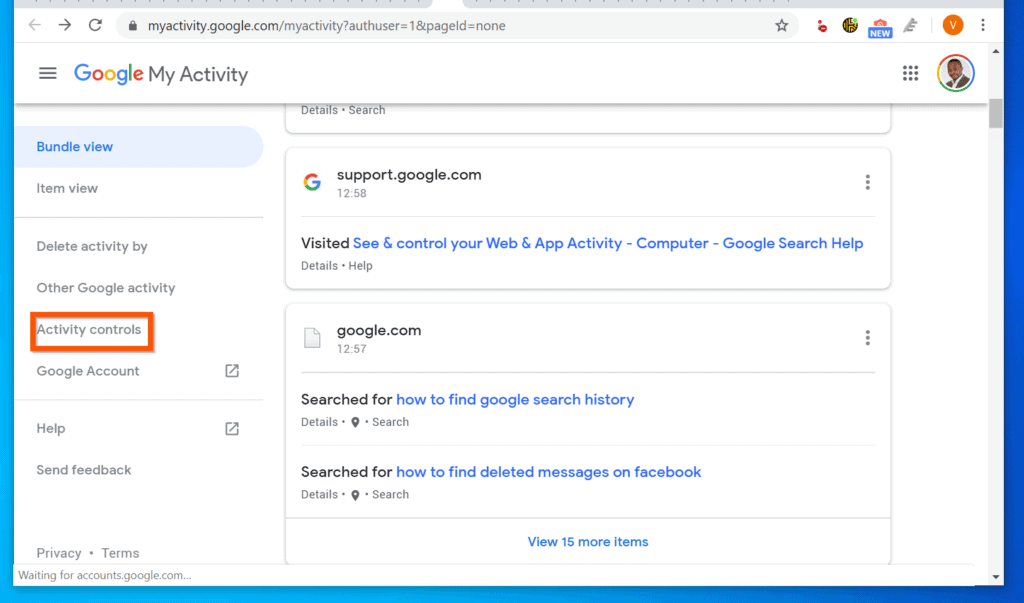Click the Google My Activity logo
This screenshot has height=603, width=1024.
click(161, 74)
